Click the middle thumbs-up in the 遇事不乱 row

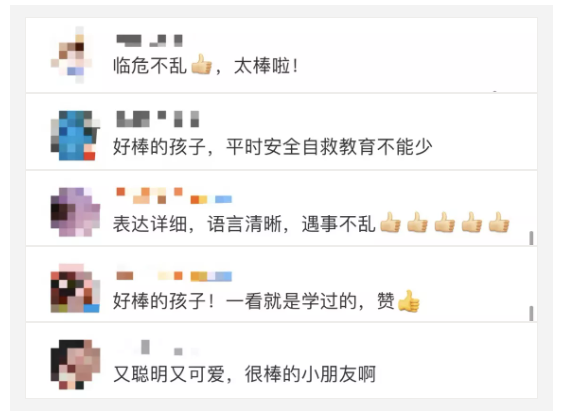point(445,222)
